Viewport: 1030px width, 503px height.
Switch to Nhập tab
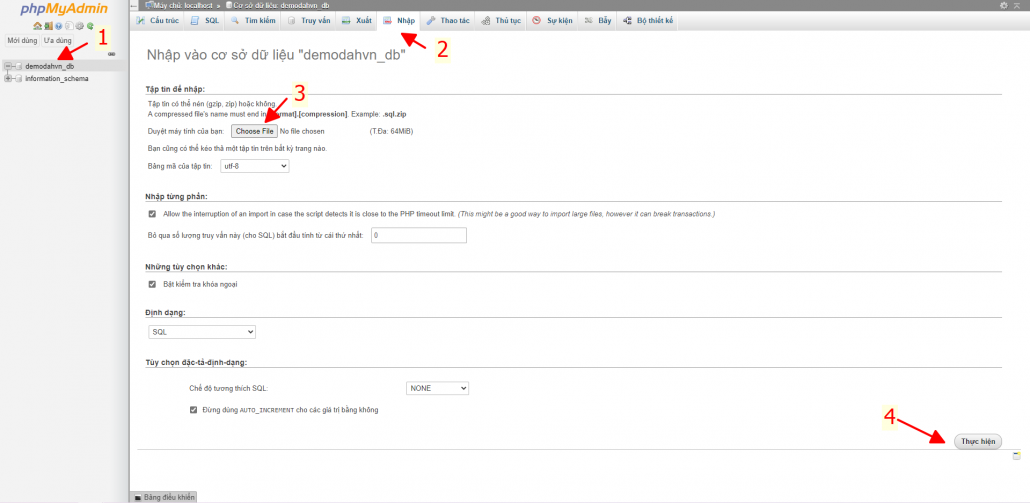[399, 20]
